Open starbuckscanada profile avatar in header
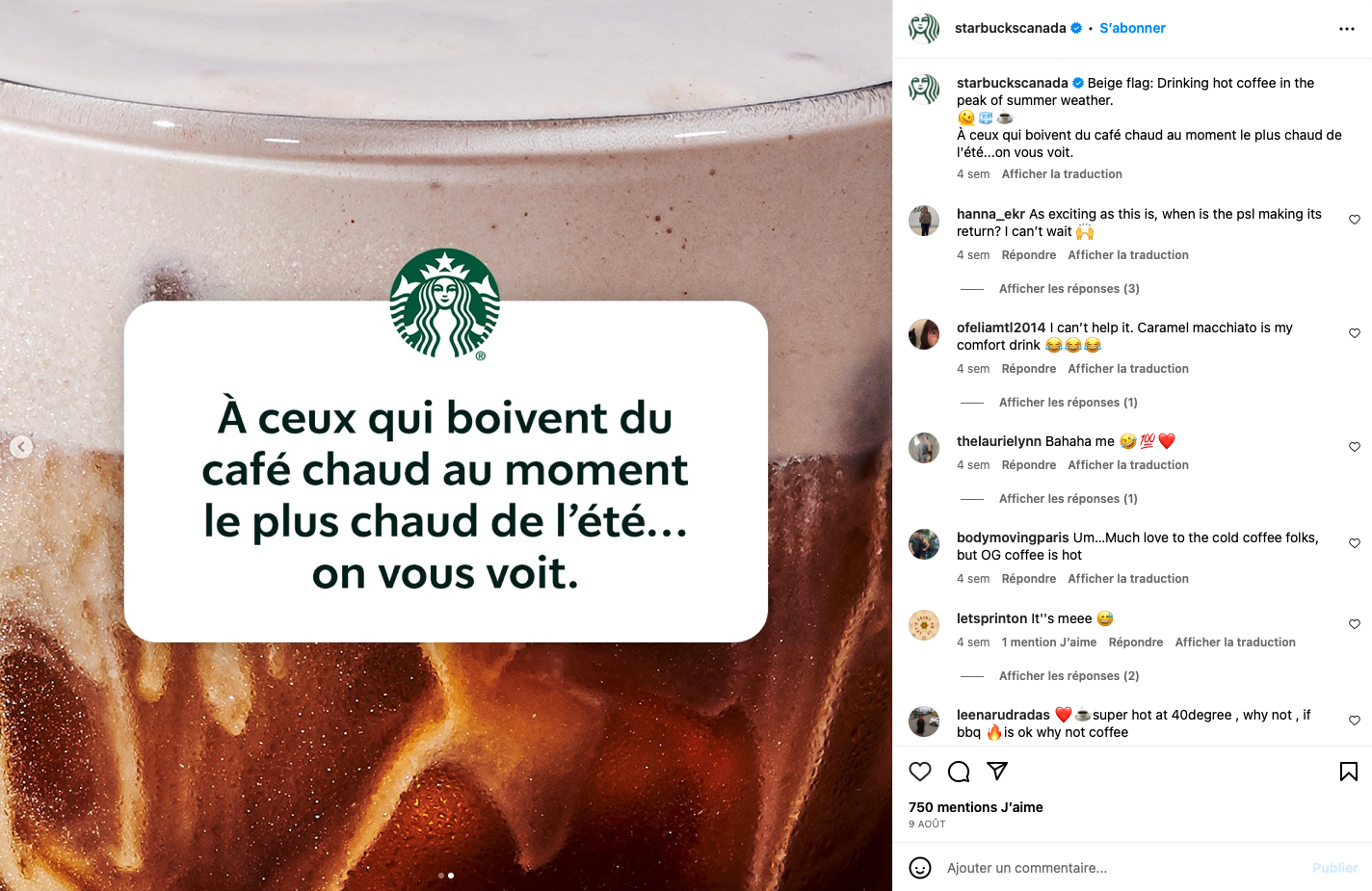 coord(924,29)
